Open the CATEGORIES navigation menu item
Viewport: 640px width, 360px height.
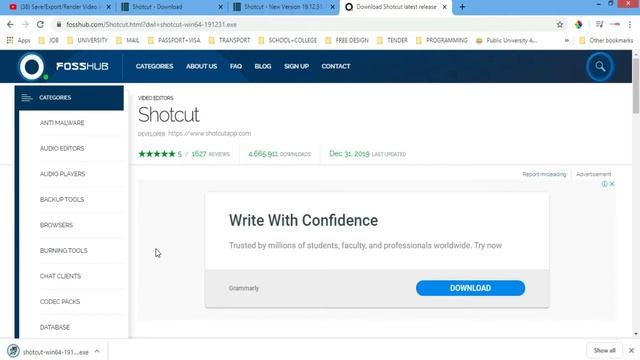coord(154,66)
